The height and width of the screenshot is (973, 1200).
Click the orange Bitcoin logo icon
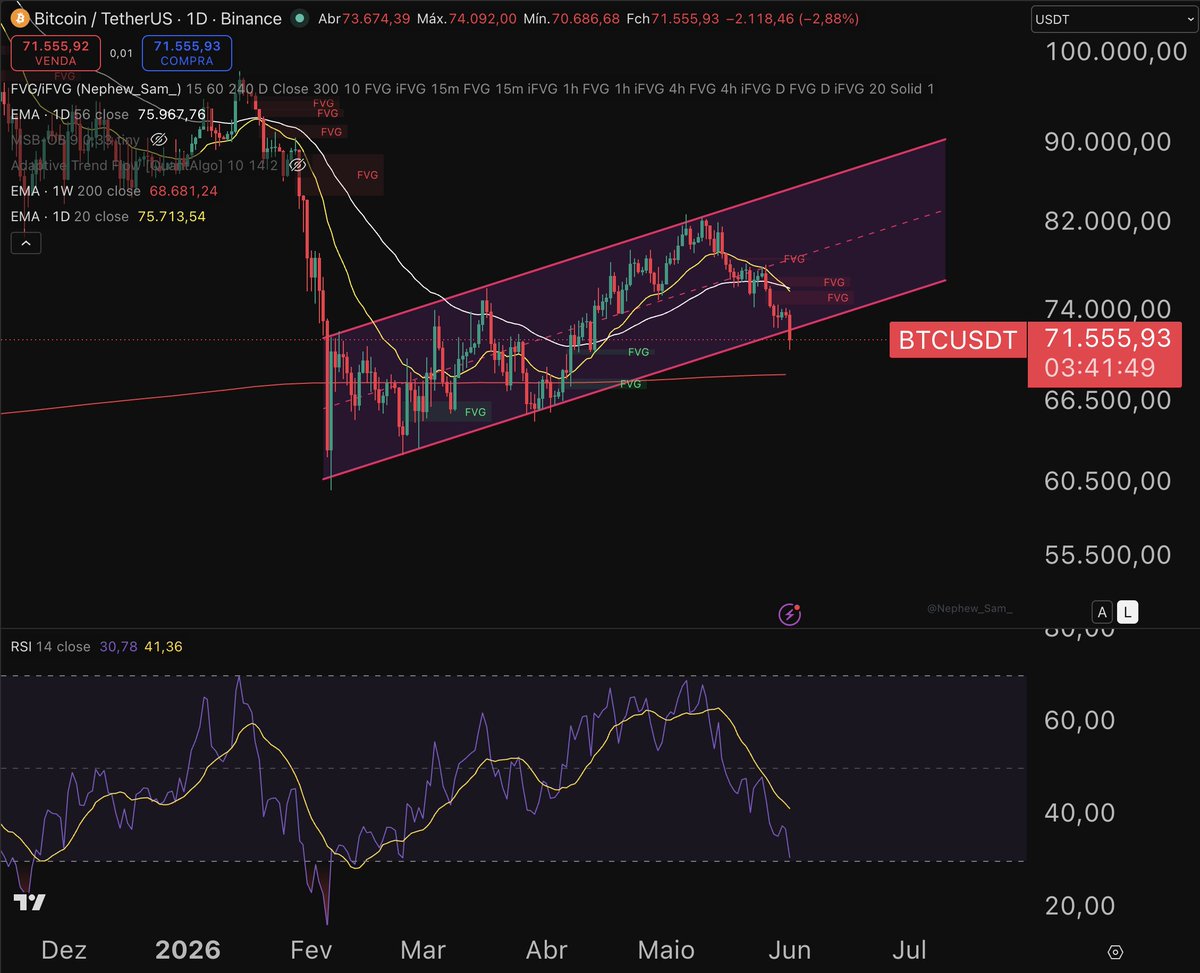click(18, 18)
